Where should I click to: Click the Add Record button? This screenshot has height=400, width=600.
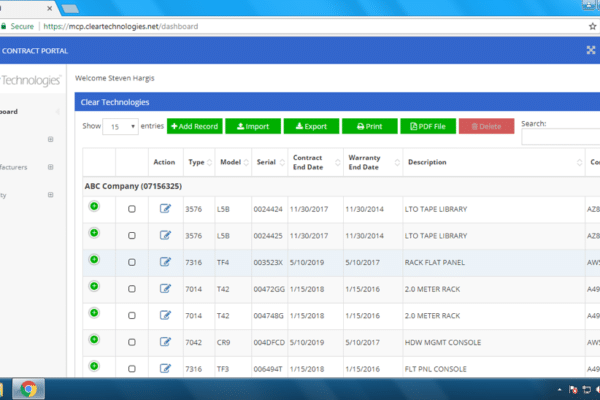coord(194,126)
